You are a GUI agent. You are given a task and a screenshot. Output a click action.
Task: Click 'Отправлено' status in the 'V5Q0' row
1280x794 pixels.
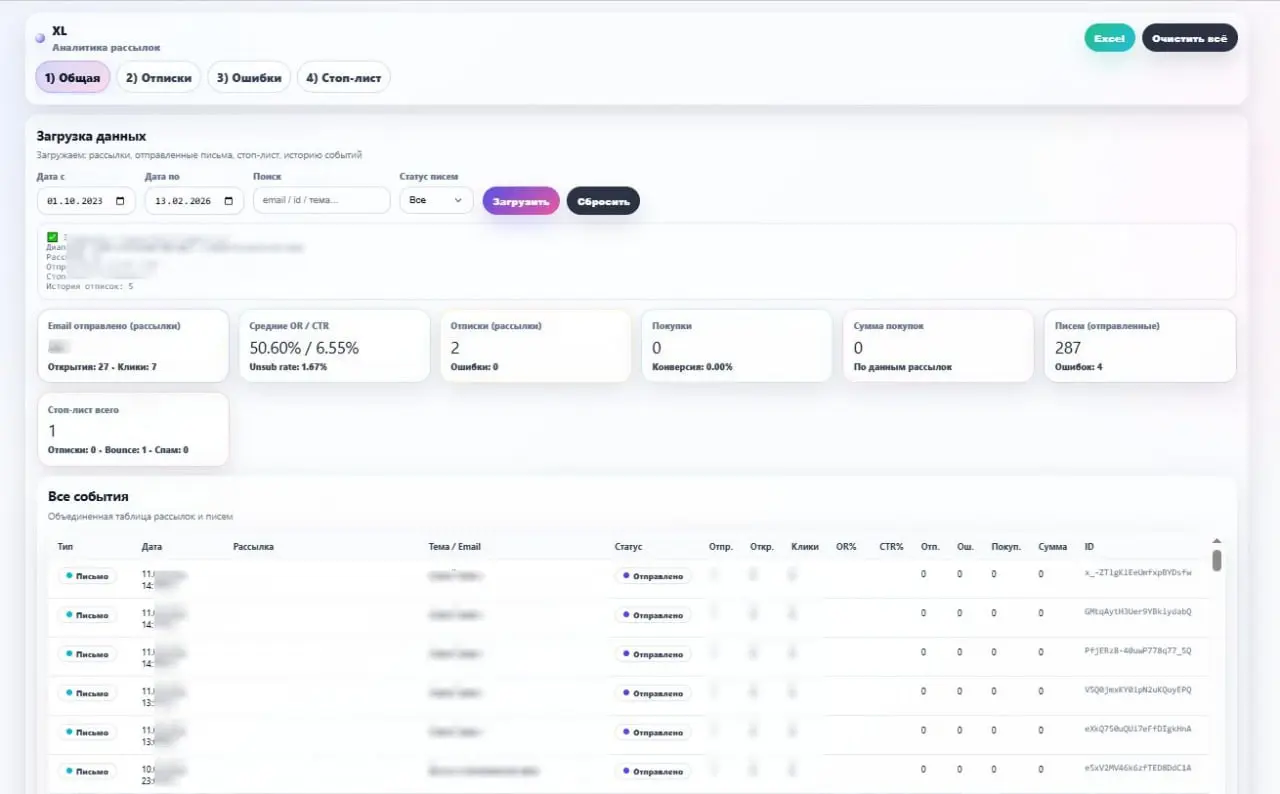tap(653, 693)
